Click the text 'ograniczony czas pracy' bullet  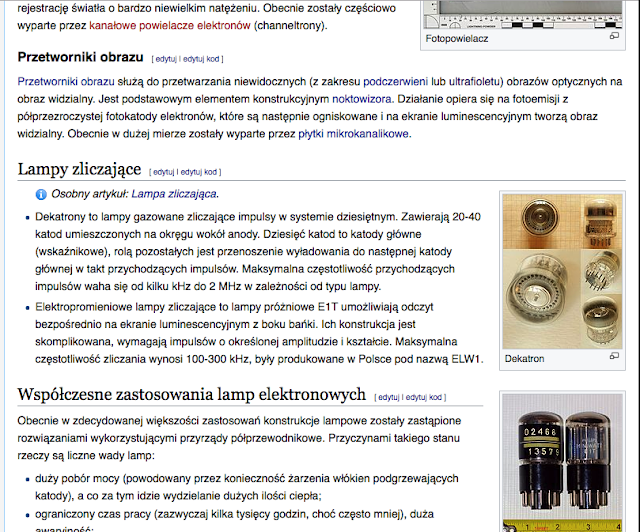[x=93, y=514]
